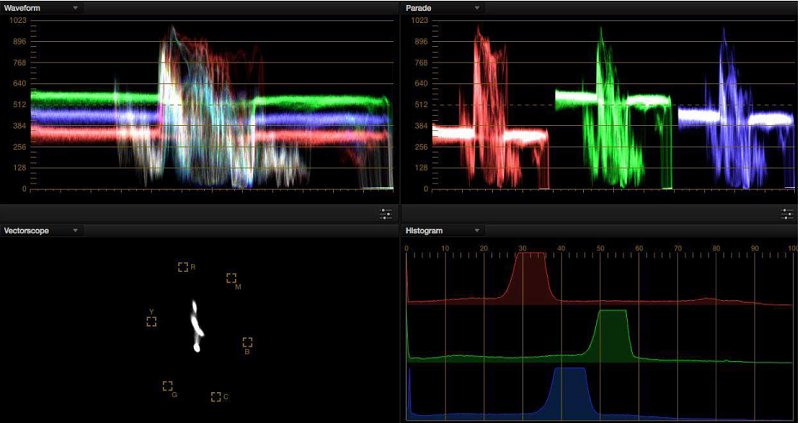The image size is (800, 423).
Task: Open the Parade scope settings icon
Action: coord(787,214)
